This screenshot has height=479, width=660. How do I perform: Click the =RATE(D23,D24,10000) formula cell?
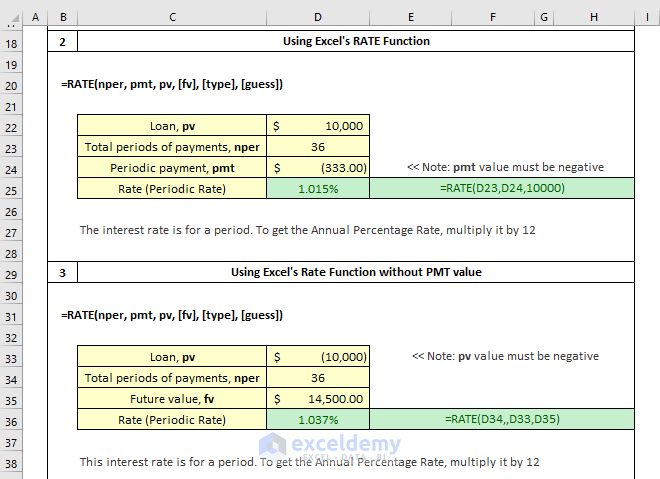click(502, 188)
